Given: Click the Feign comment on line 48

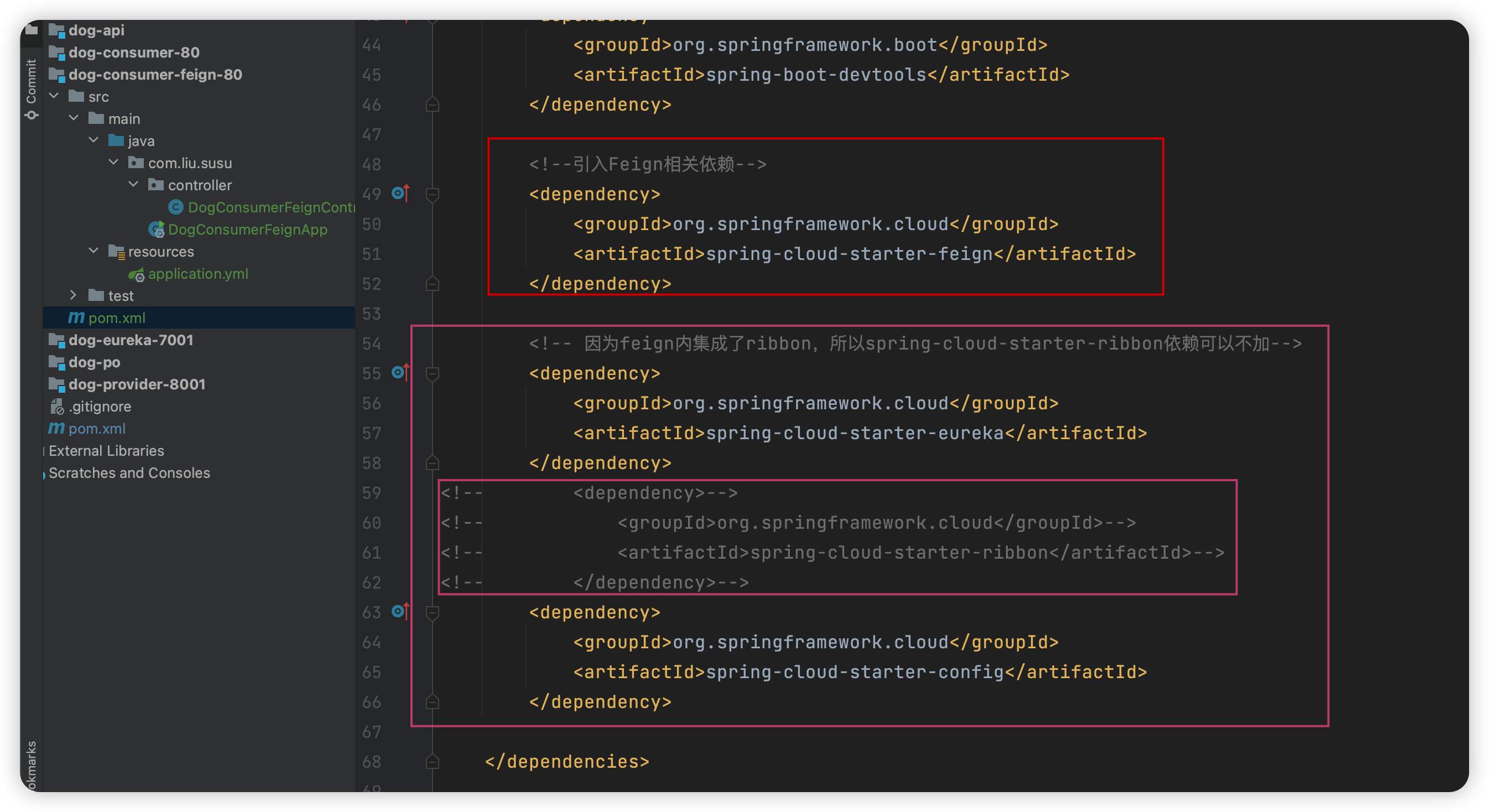Looking at the screenshot, I should click(647, 164).
